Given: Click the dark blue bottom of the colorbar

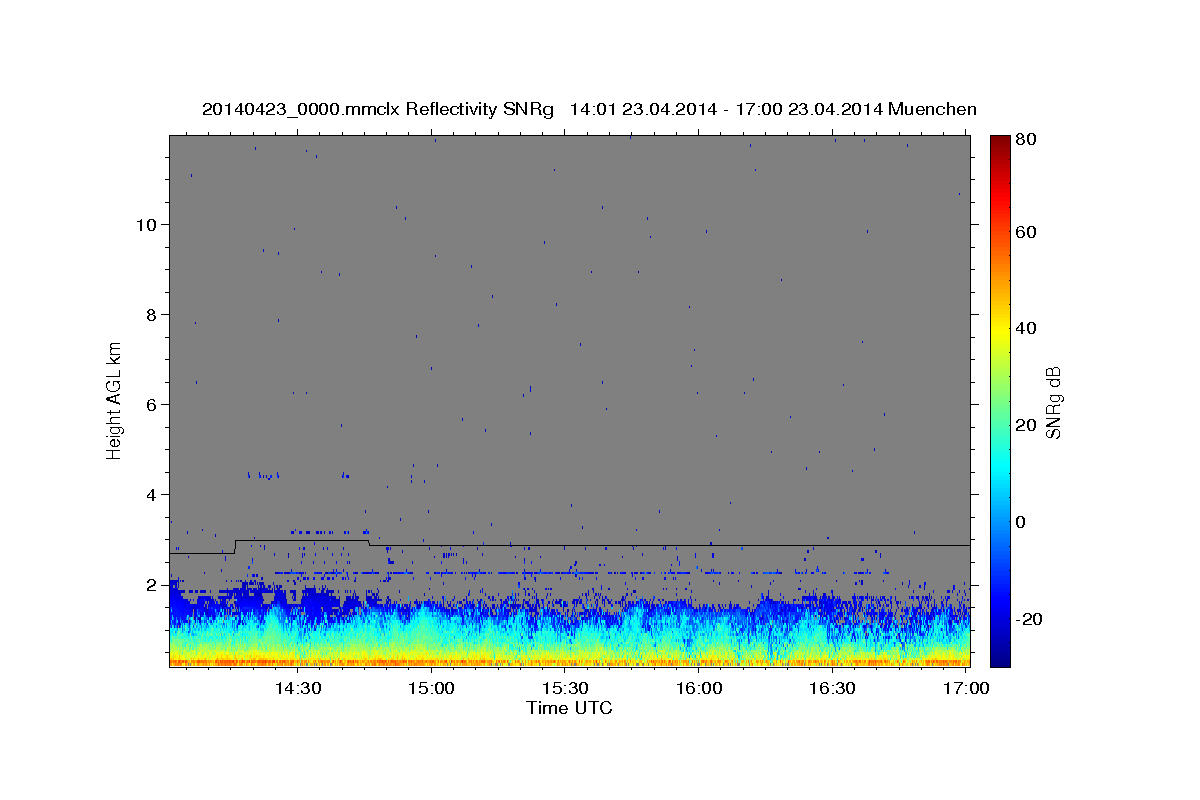Looking at the screenshot, I should [x=1000, y=655].
